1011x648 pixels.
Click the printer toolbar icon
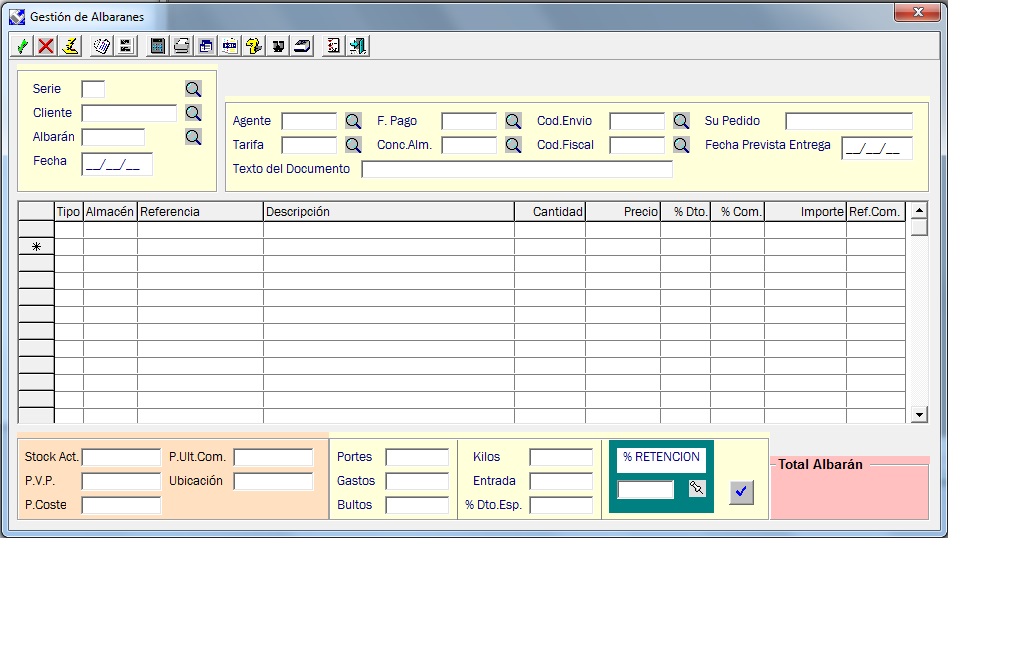coord(182,46)
